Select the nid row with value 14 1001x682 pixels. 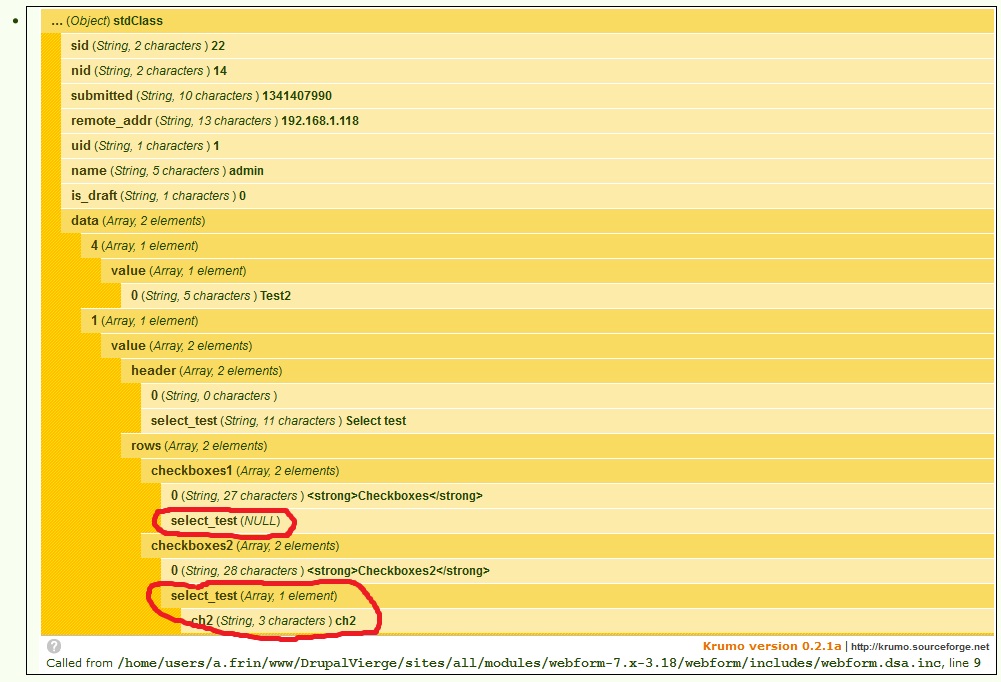[528, 71]
